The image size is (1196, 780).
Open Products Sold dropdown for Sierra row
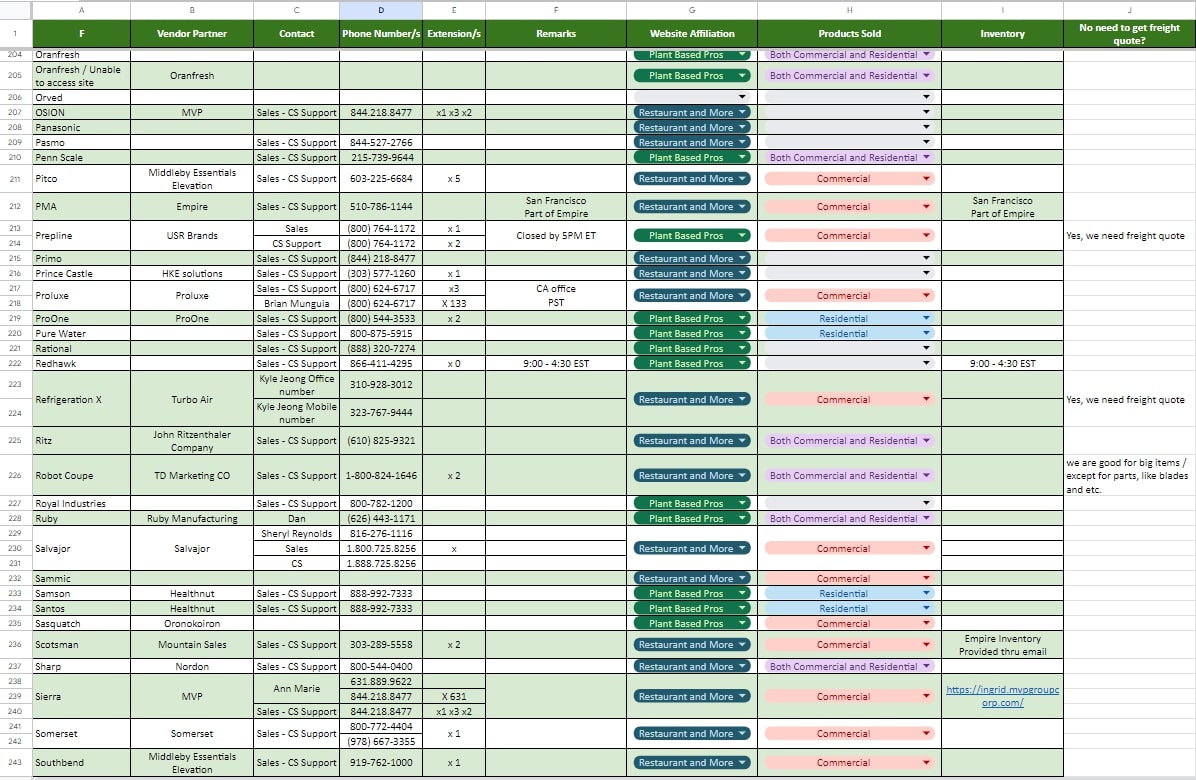tap(849, 696)
